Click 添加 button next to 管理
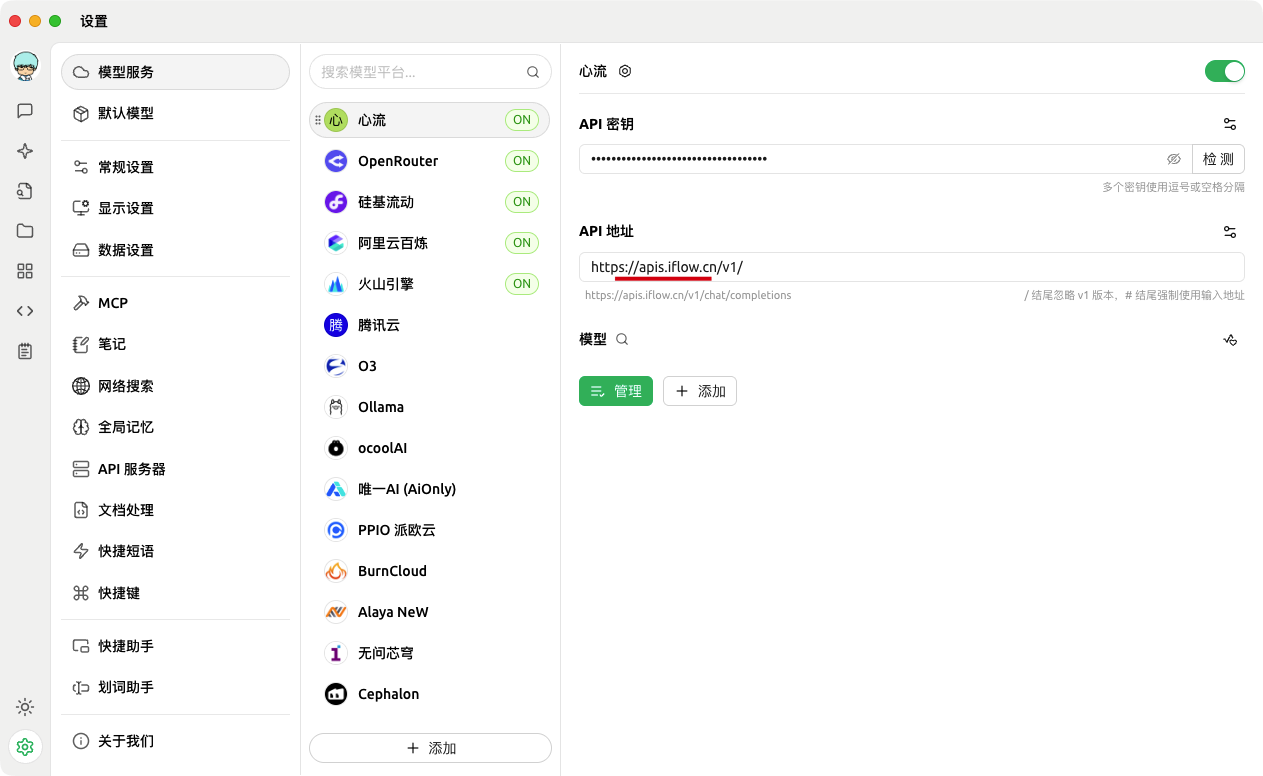The width and height of the screenshot is (1263, 776). pos(700,391)
